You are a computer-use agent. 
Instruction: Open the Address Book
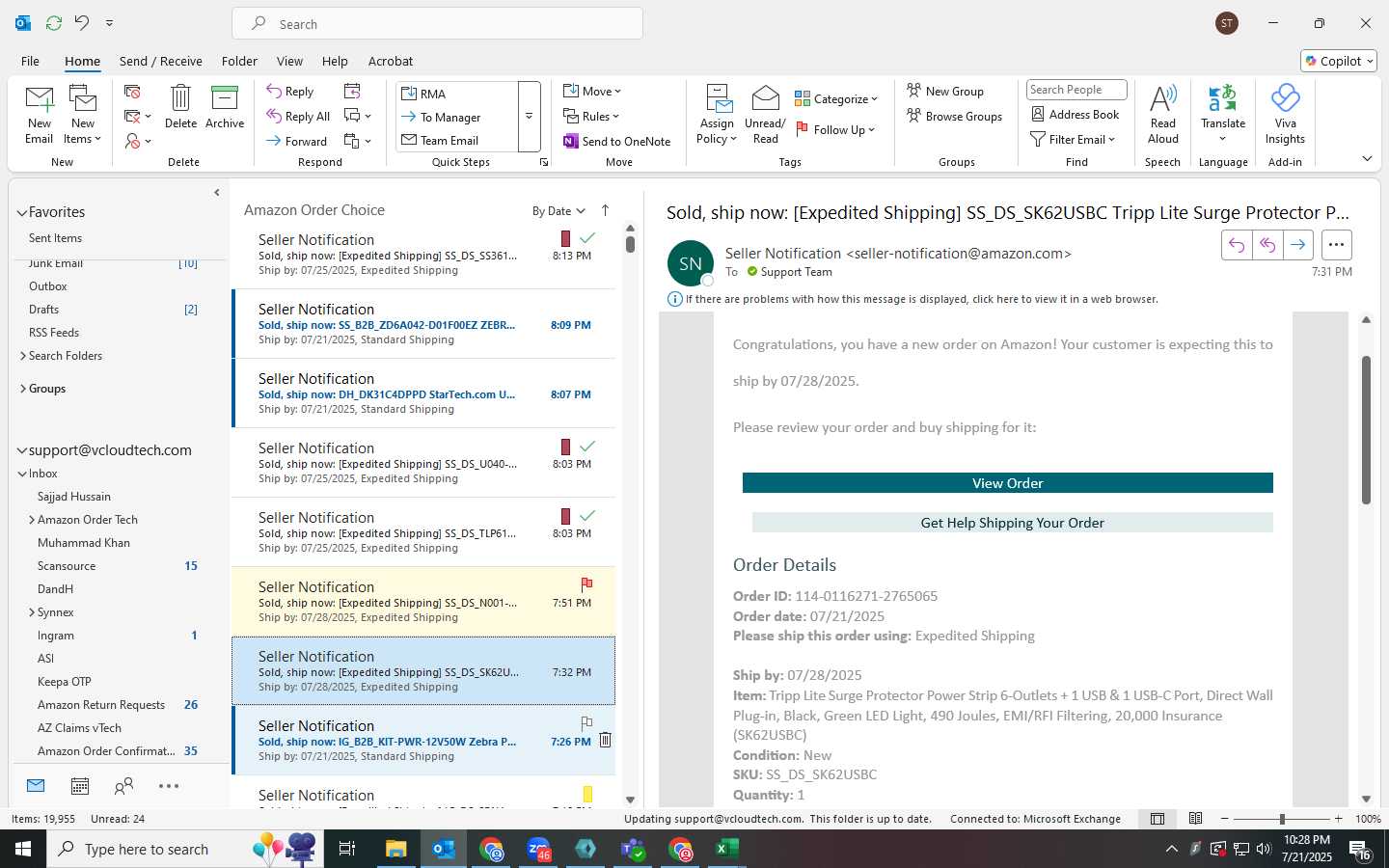pyautogui.click(x=1075, y=114)
